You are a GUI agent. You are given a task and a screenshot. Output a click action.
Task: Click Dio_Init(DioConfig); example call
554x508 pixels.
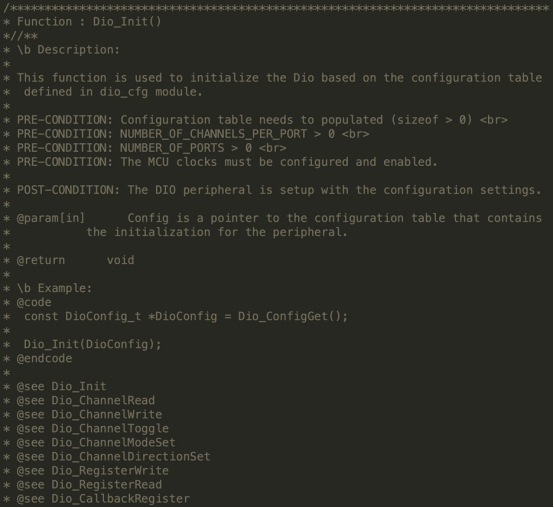[x=93, y=344]
